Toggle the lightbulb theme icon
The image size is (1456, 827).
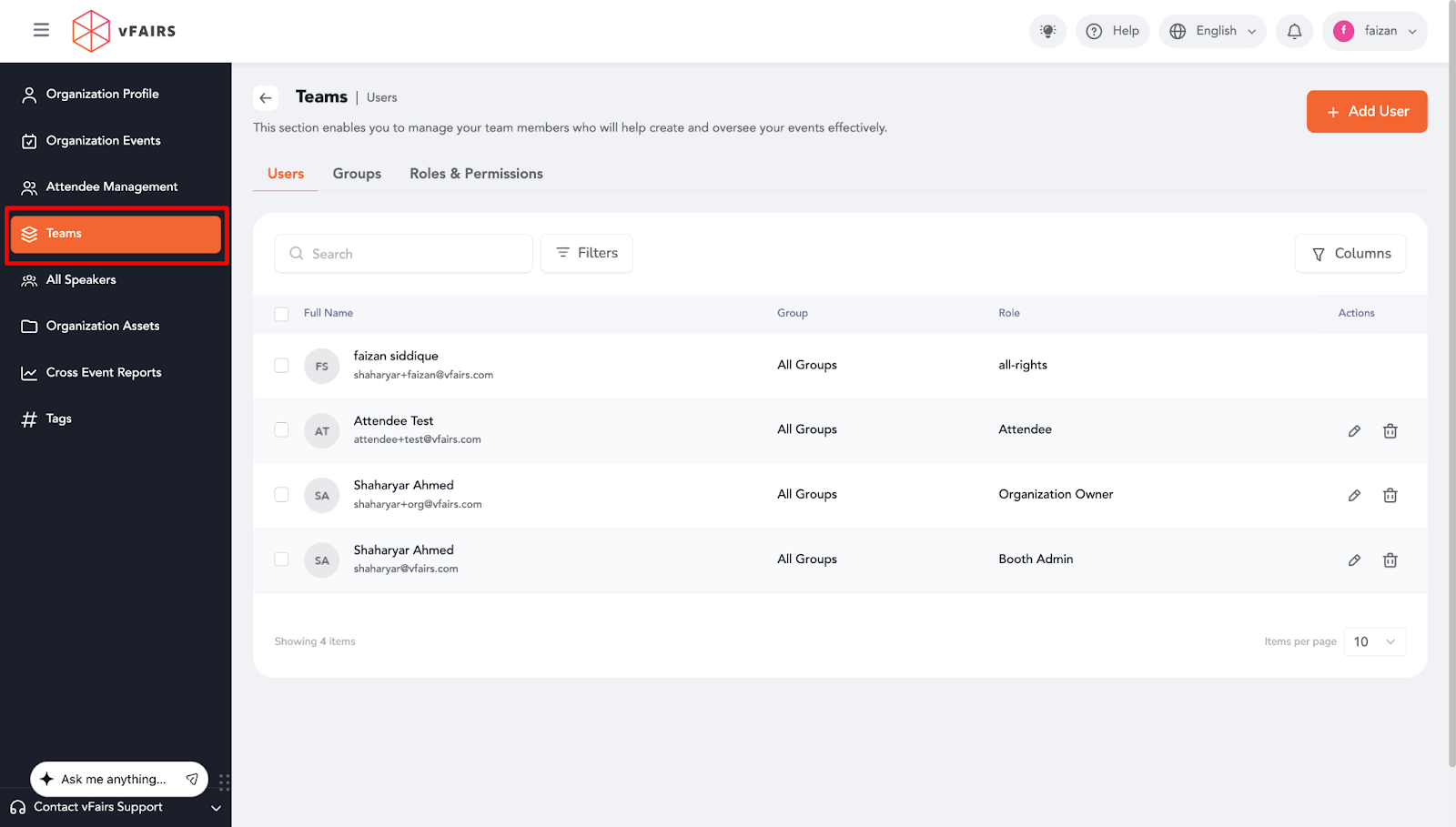click(1047, 31)
